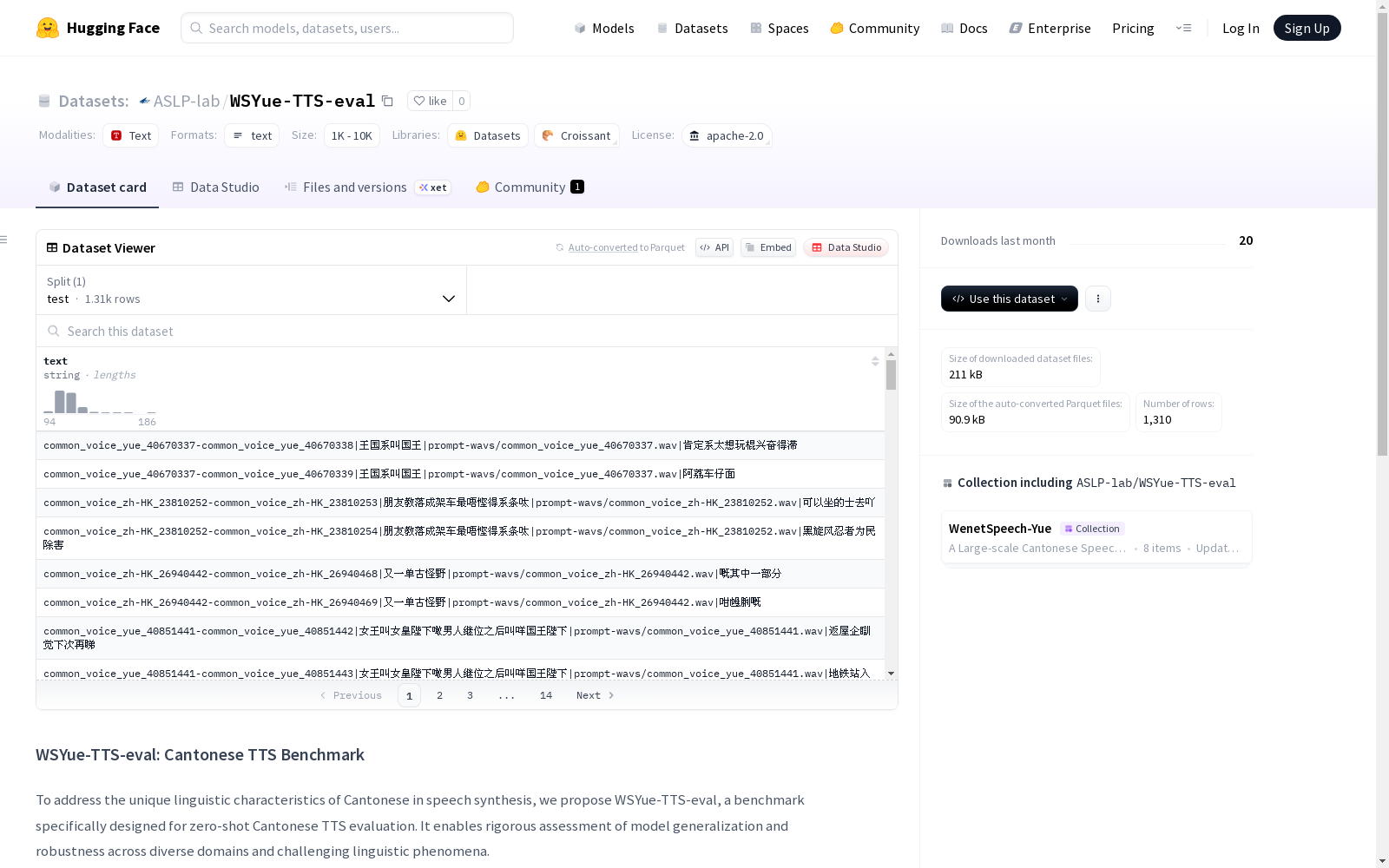
Task: Click the page vertical scrollbar
Action: (x=1382, y=234)
